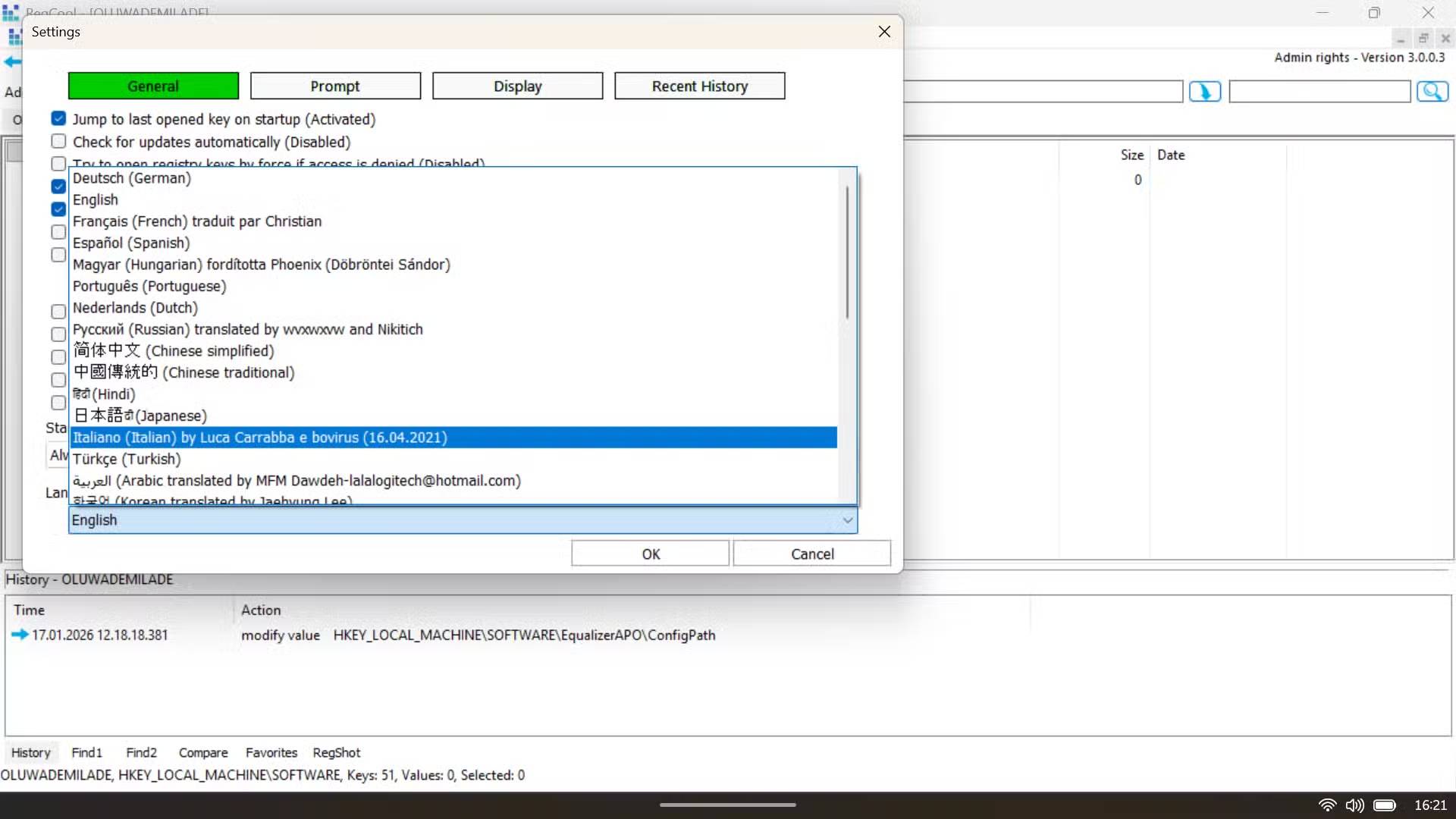Click the Cancel button
This screenshot has width=1456, height=819.
click(x=811, y=554)
